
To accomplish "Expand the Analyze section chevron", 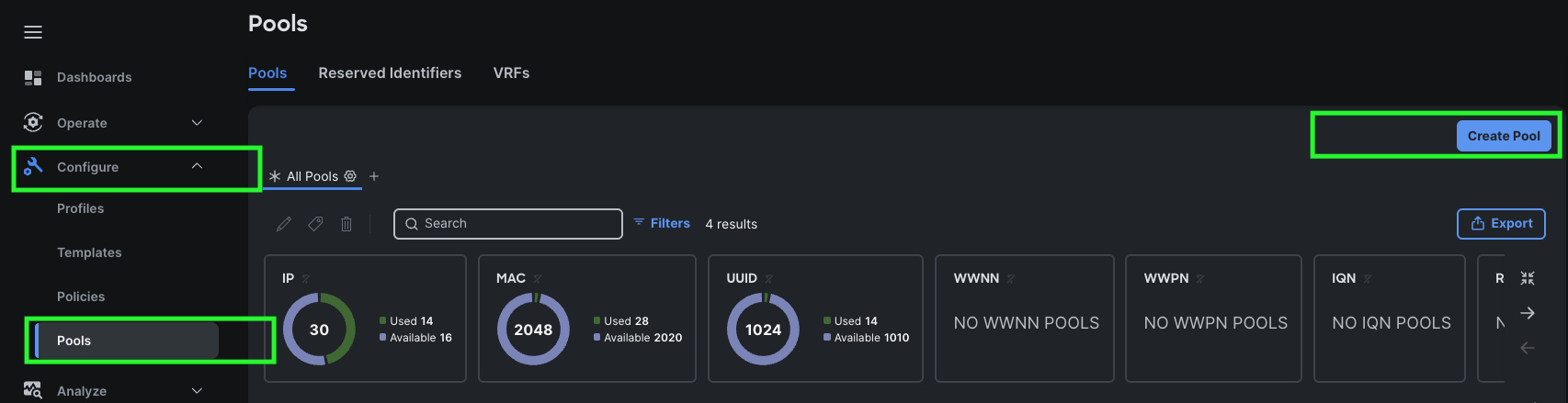I will pyautogui.click(x=197, y=390).
